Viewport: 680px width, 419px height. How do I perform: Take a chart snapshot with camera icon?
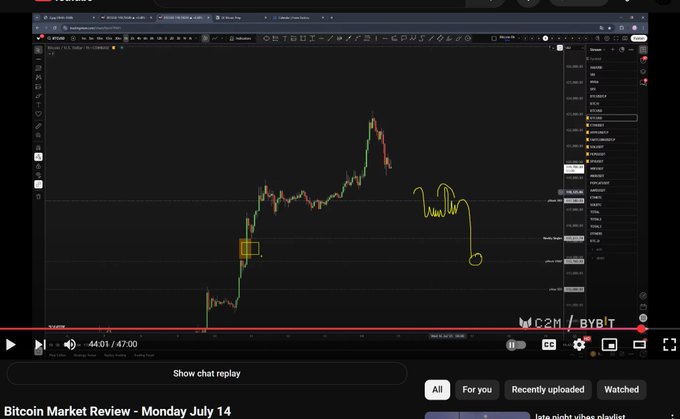[625, 38]
